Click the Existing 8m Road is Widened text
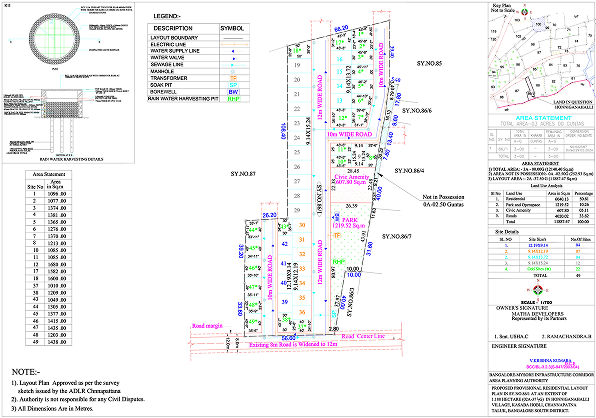 click(293, 344)
